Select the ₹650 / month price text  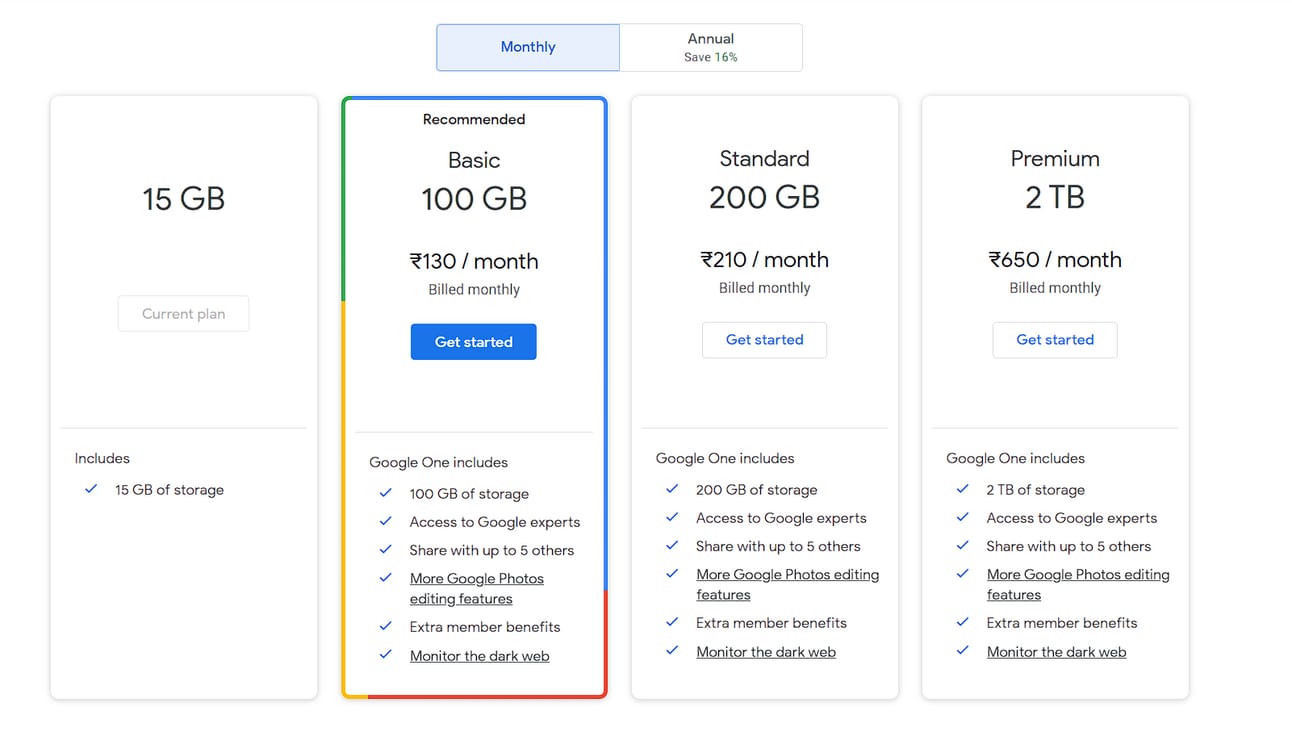pyautogui.click(x=1055, y=259)
